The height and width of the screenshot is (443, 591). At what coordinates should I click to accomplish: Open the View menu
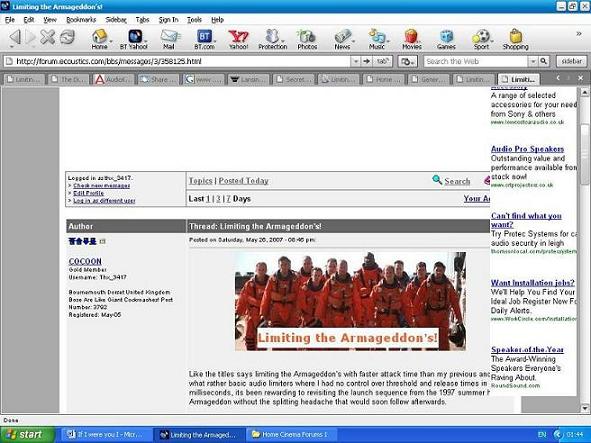pyautogui.click(x=50, y=20)
